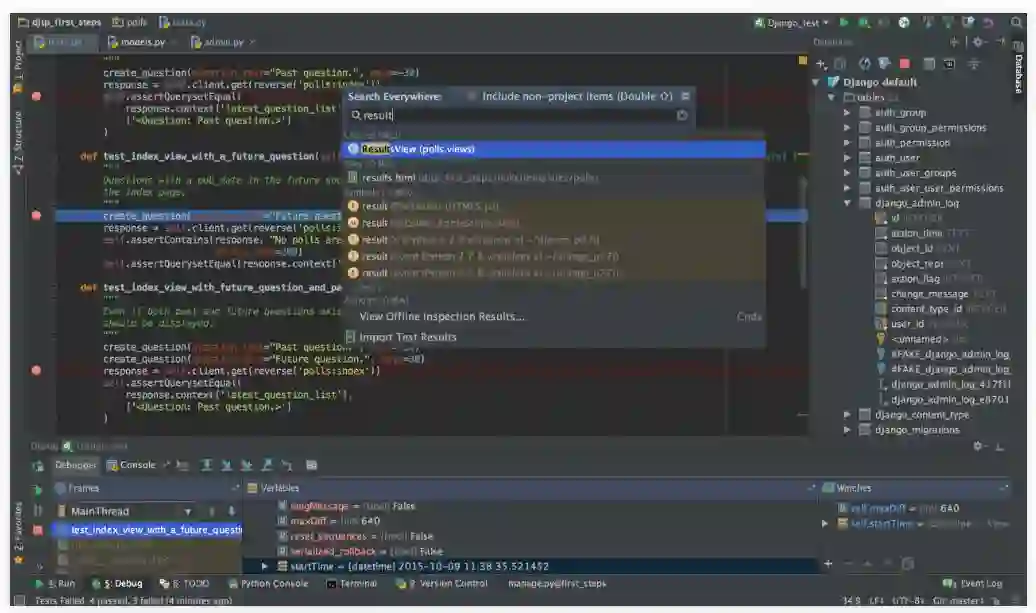Click the Step Out icon in debugger toolbar
1036x613 pixels.
tap(266, 465)
